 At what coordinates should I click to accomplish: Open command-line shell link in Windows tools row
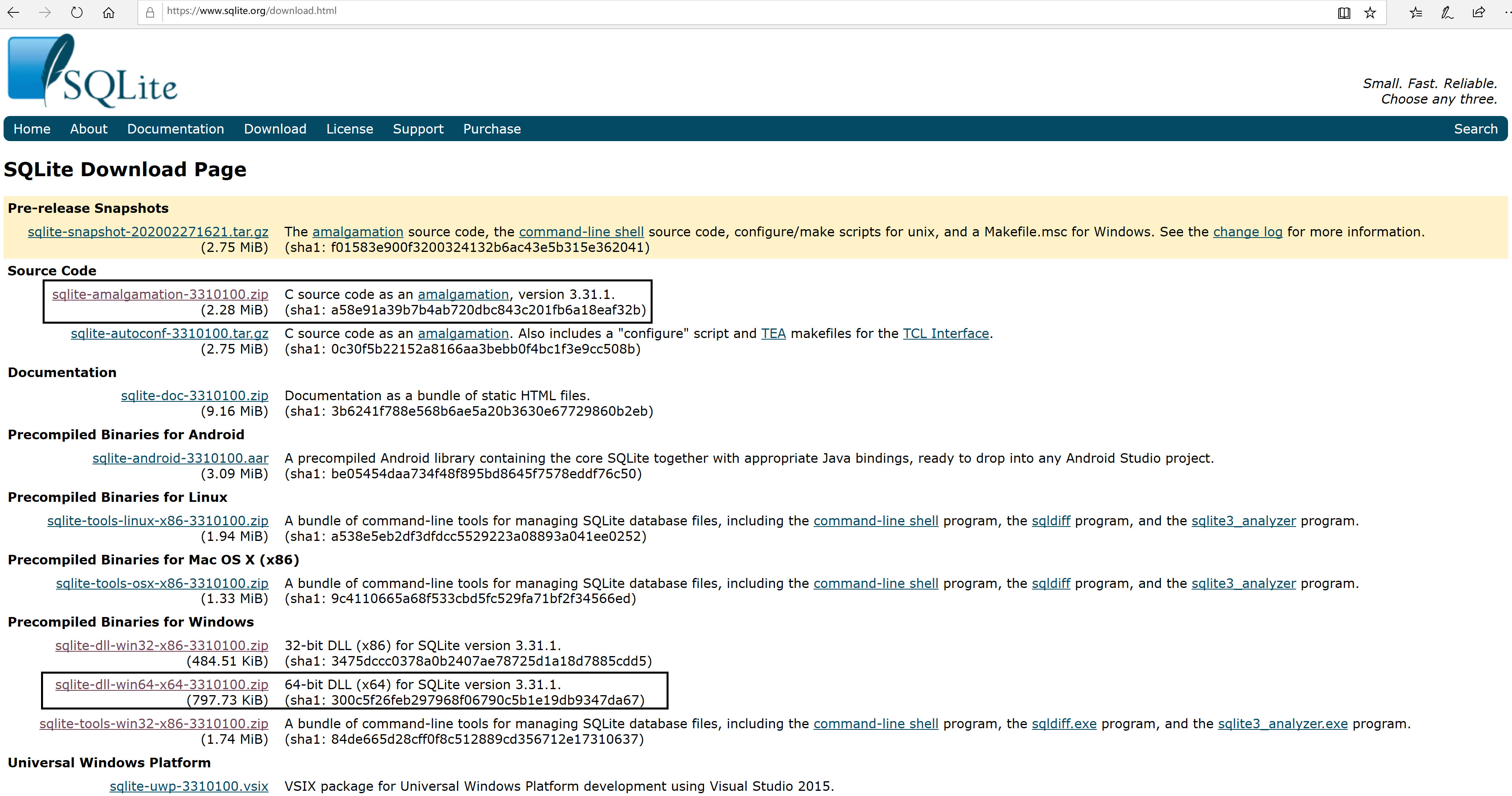point(876,724)
